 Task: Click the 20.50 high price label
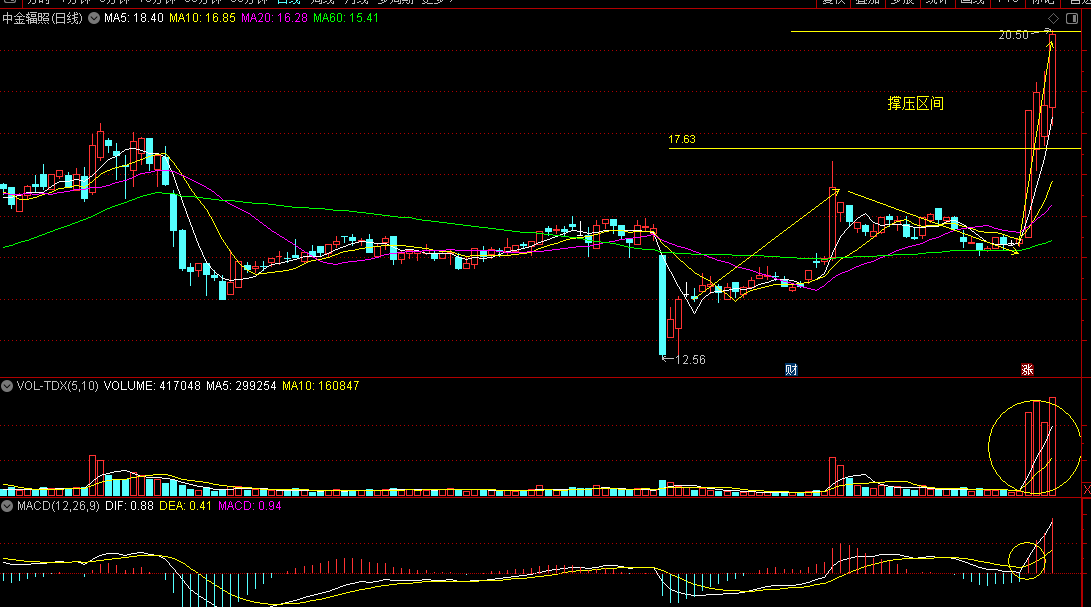click(1013, 35)
